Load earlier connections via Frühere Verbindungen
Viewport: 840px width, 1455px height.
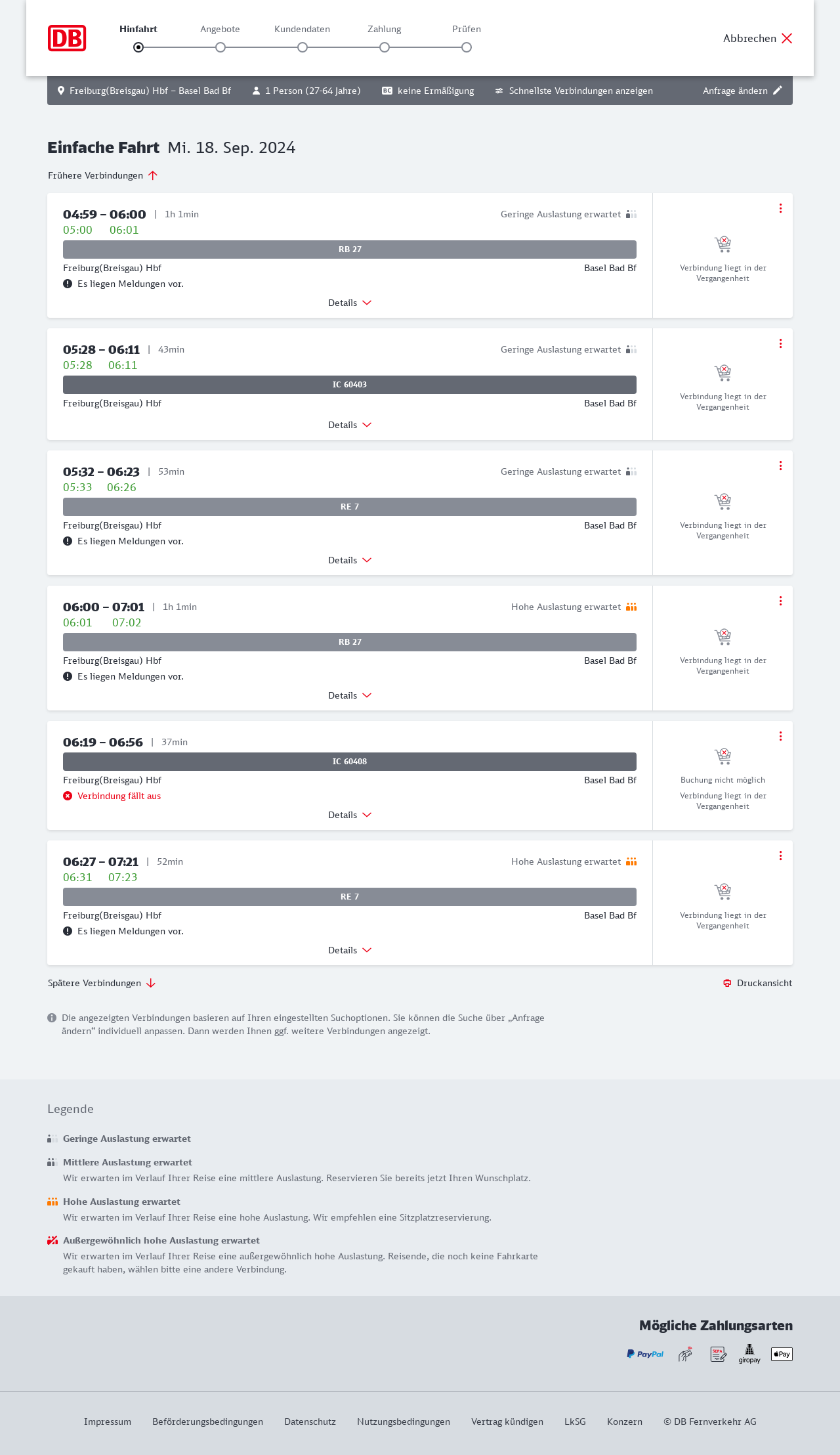102,175
